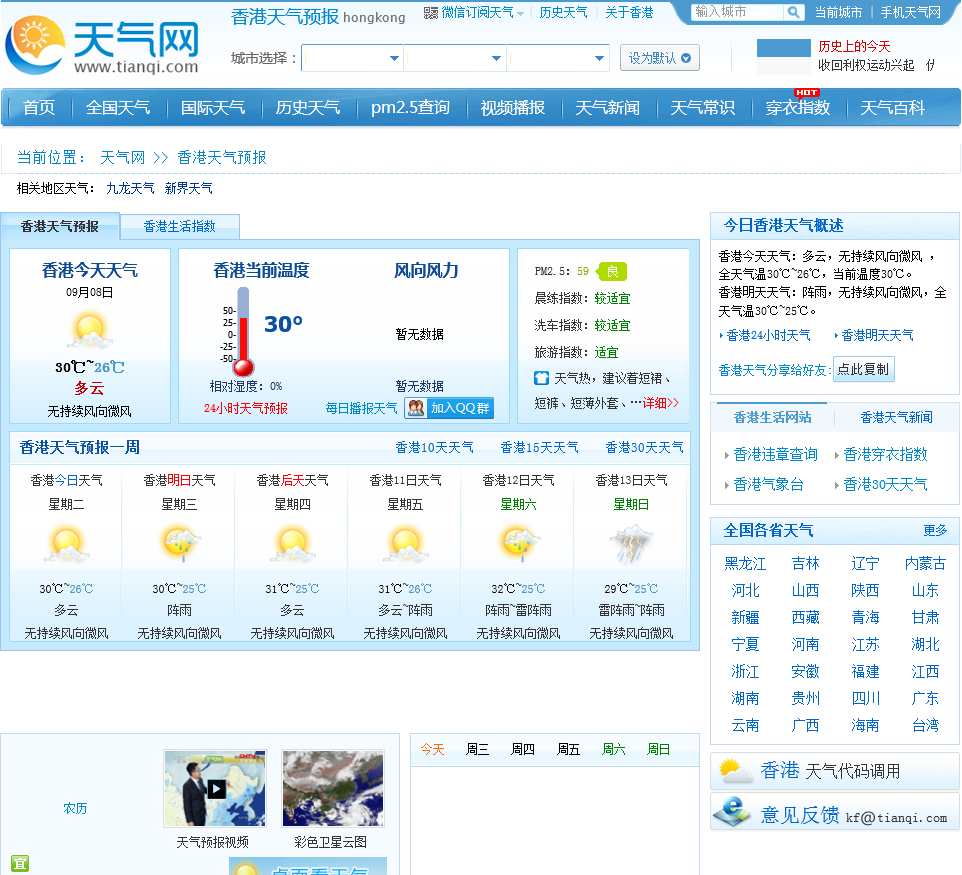This screenshot has height=875, width=962.
Task: Select the 周三 forecast tab
Action: tap(477, 749)
